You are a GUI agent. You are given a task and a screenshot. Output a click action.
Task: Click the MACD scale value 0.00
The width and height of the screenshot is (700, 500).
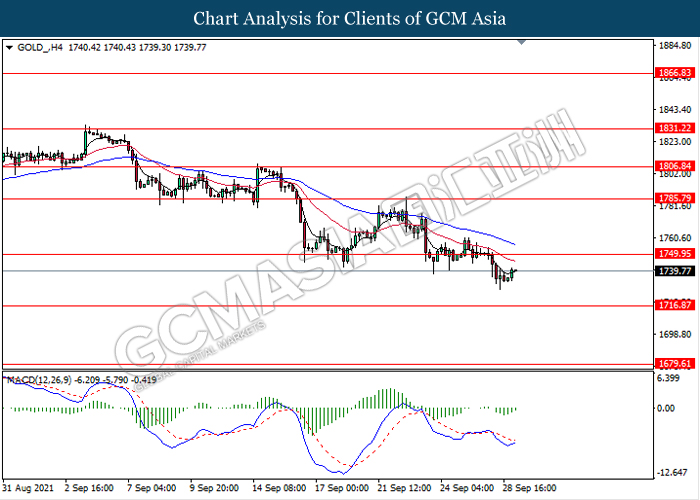(666, 408)
